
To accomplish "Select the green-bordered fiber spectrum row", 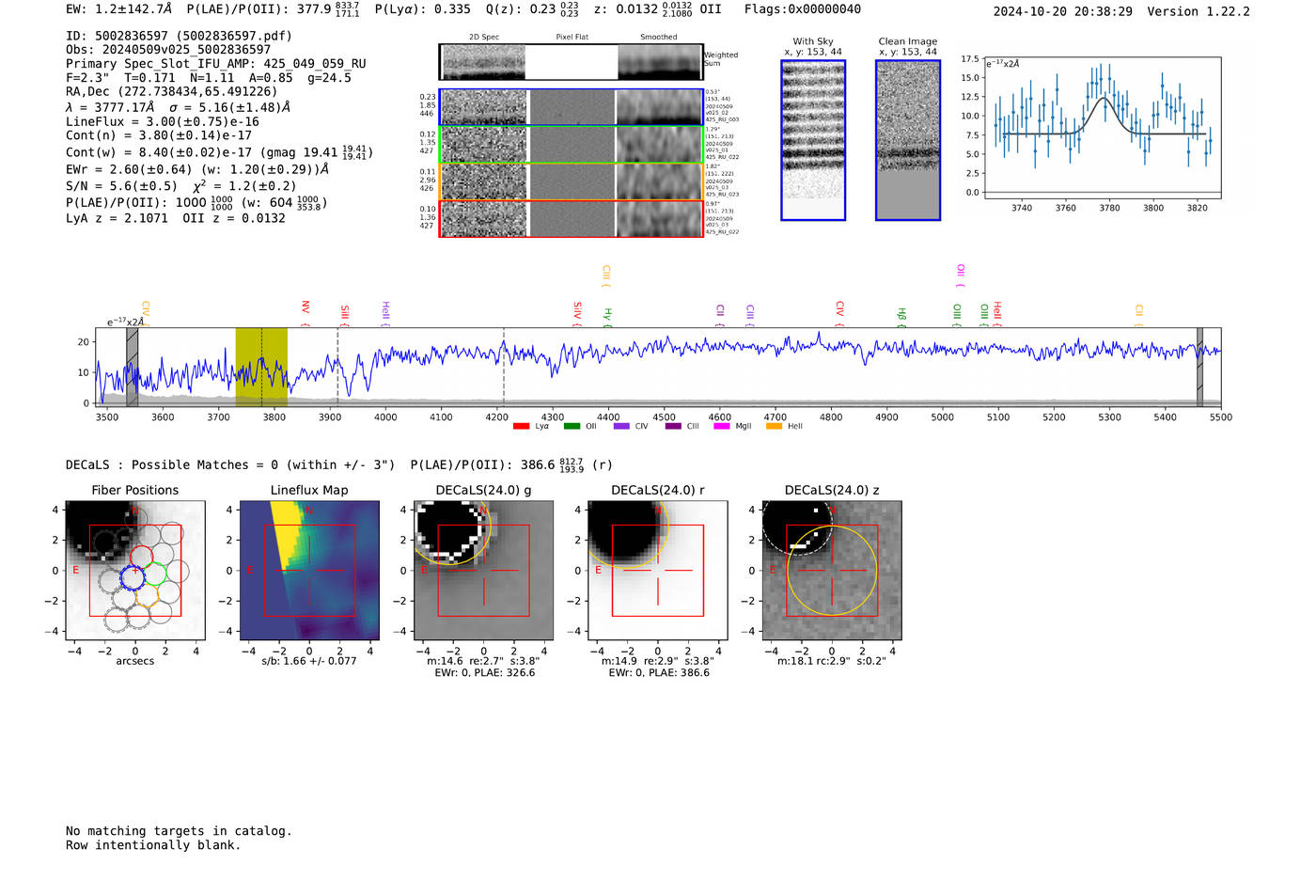I will pos(572,144).
